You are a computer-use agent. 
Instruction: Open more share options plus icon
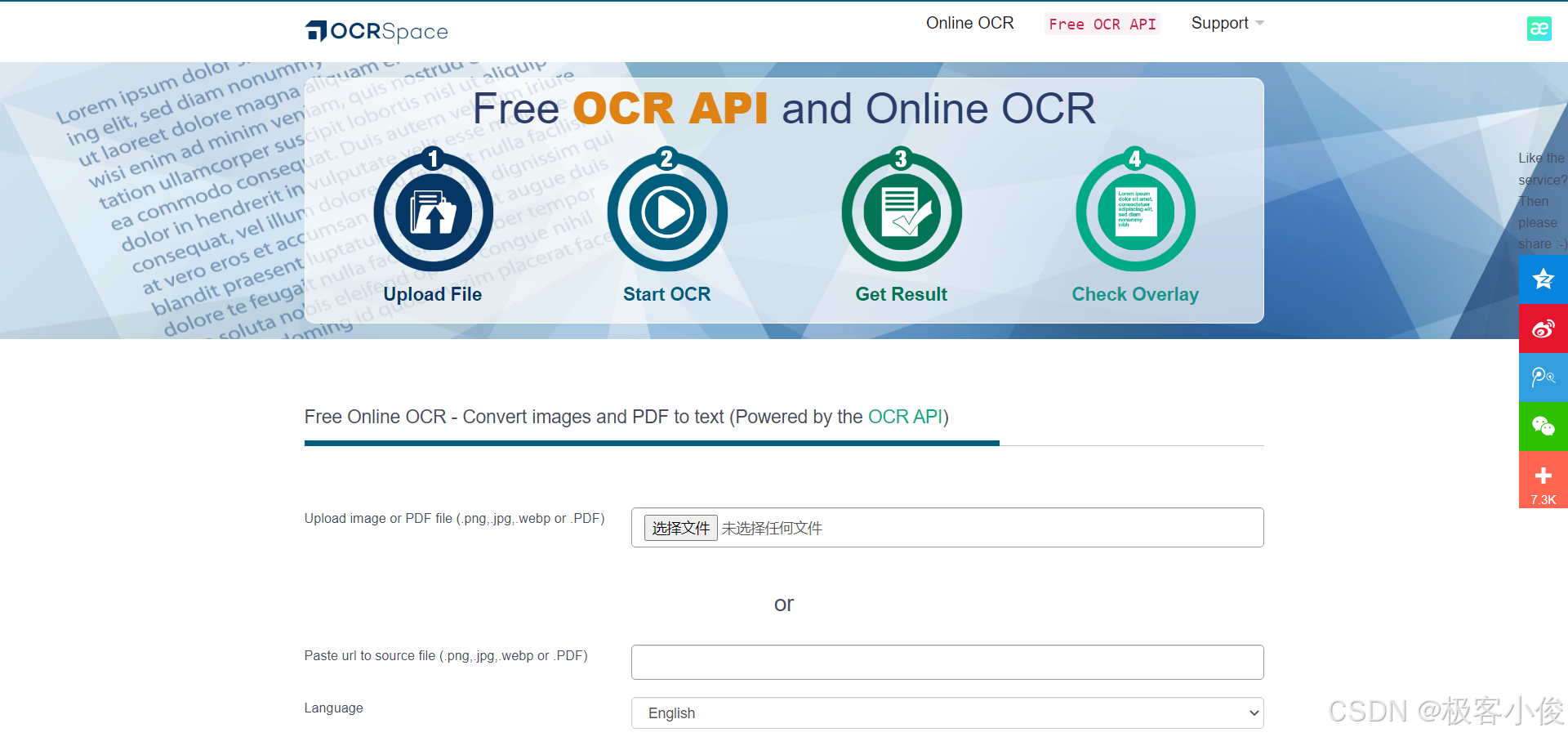pos(1543,480)
